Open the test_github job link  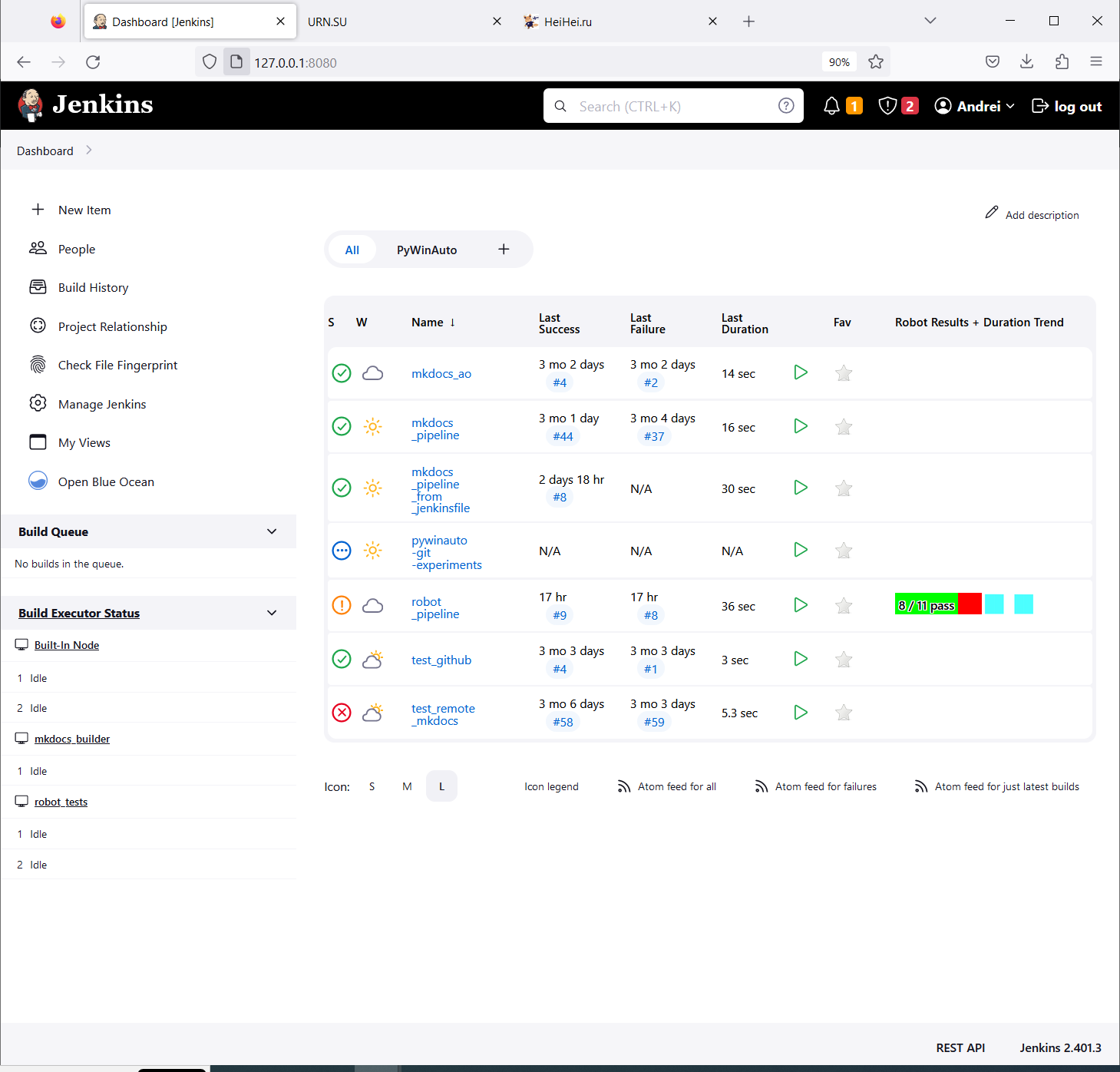(x=441, y=660)
